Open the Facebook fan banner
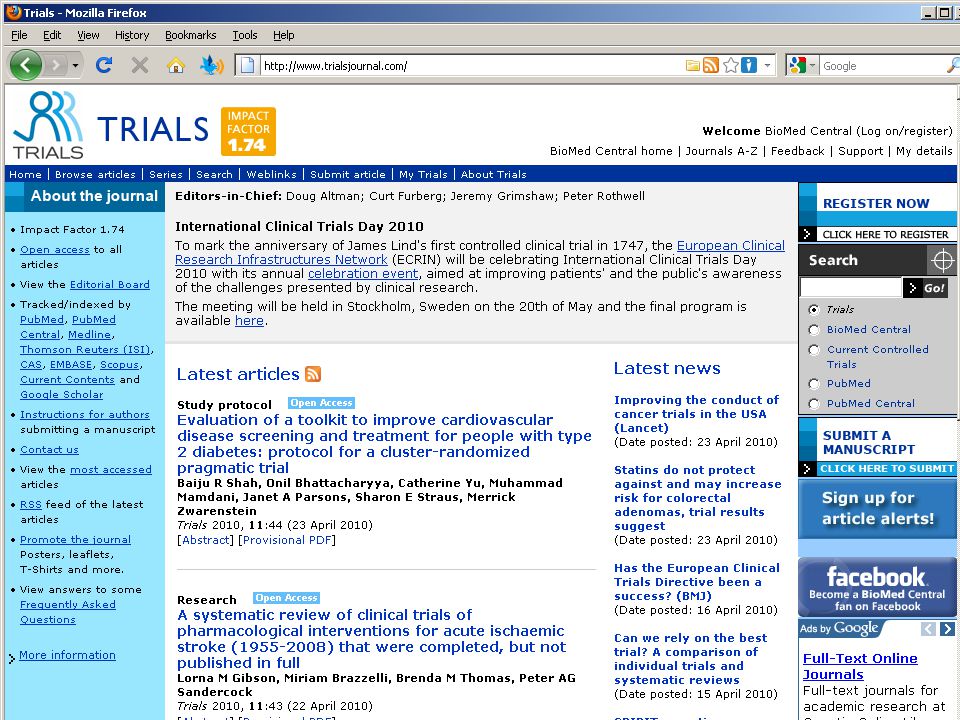 [x=877, y=587]
